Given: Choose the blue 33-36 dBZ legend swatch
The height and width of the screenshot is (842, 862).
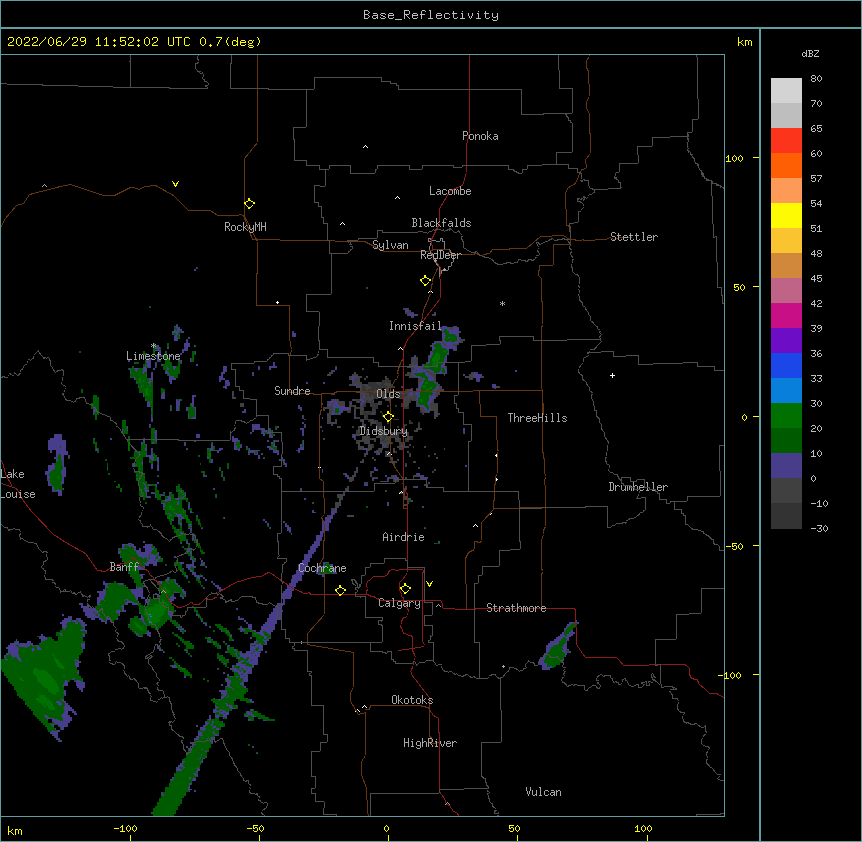Looking at the screenshot, I should tap(786, 365).
